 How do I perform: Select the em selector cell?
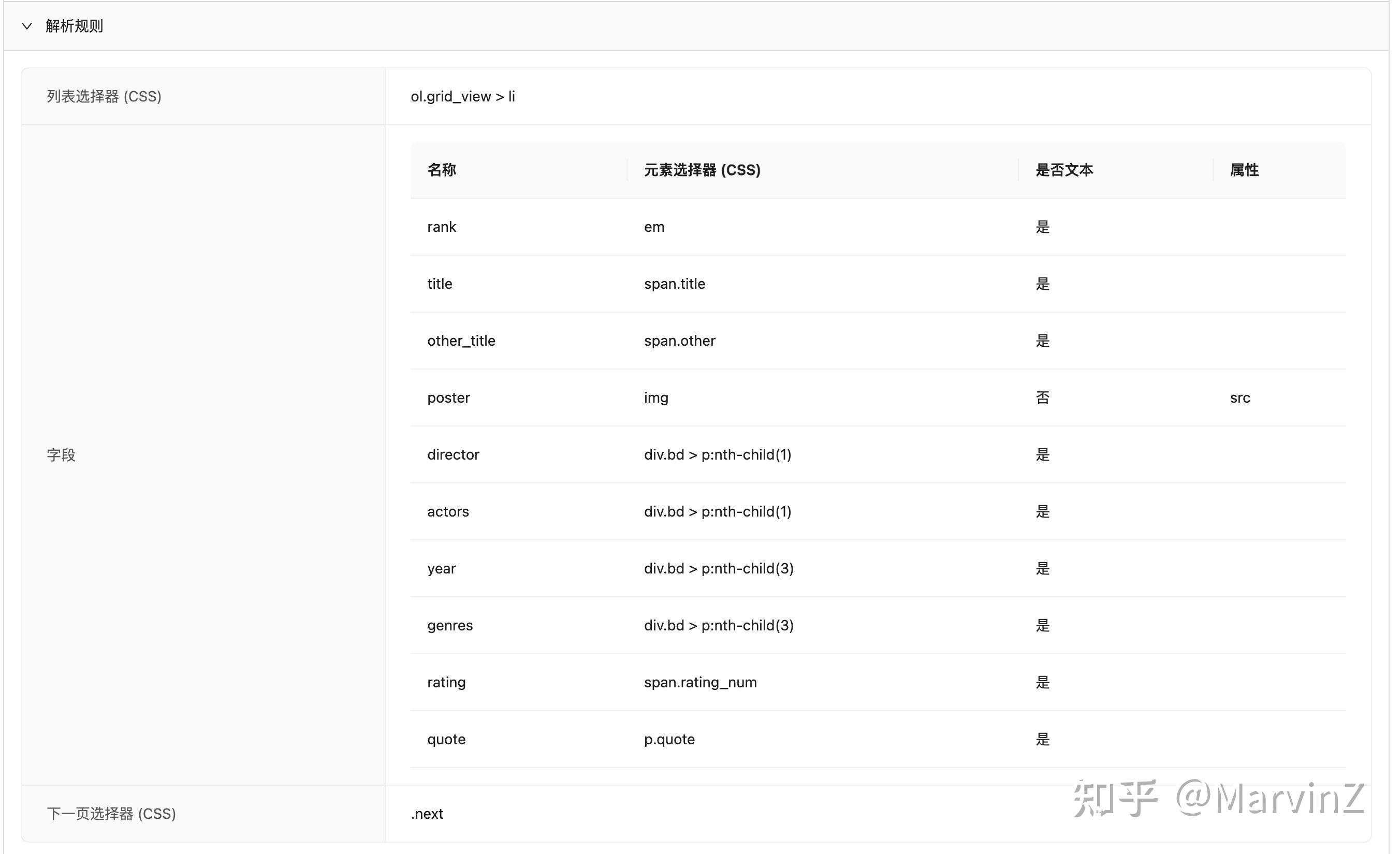click(x=654, y=227)
